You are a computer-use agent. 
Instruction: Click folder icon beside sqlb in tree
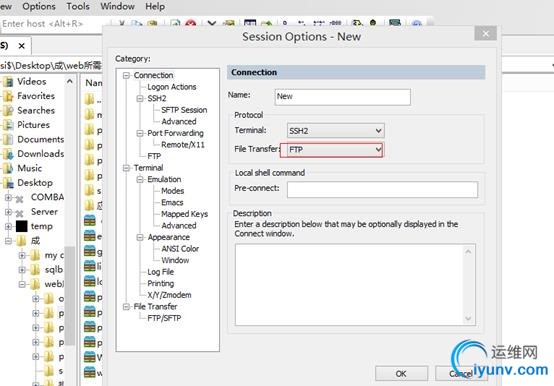35,270
